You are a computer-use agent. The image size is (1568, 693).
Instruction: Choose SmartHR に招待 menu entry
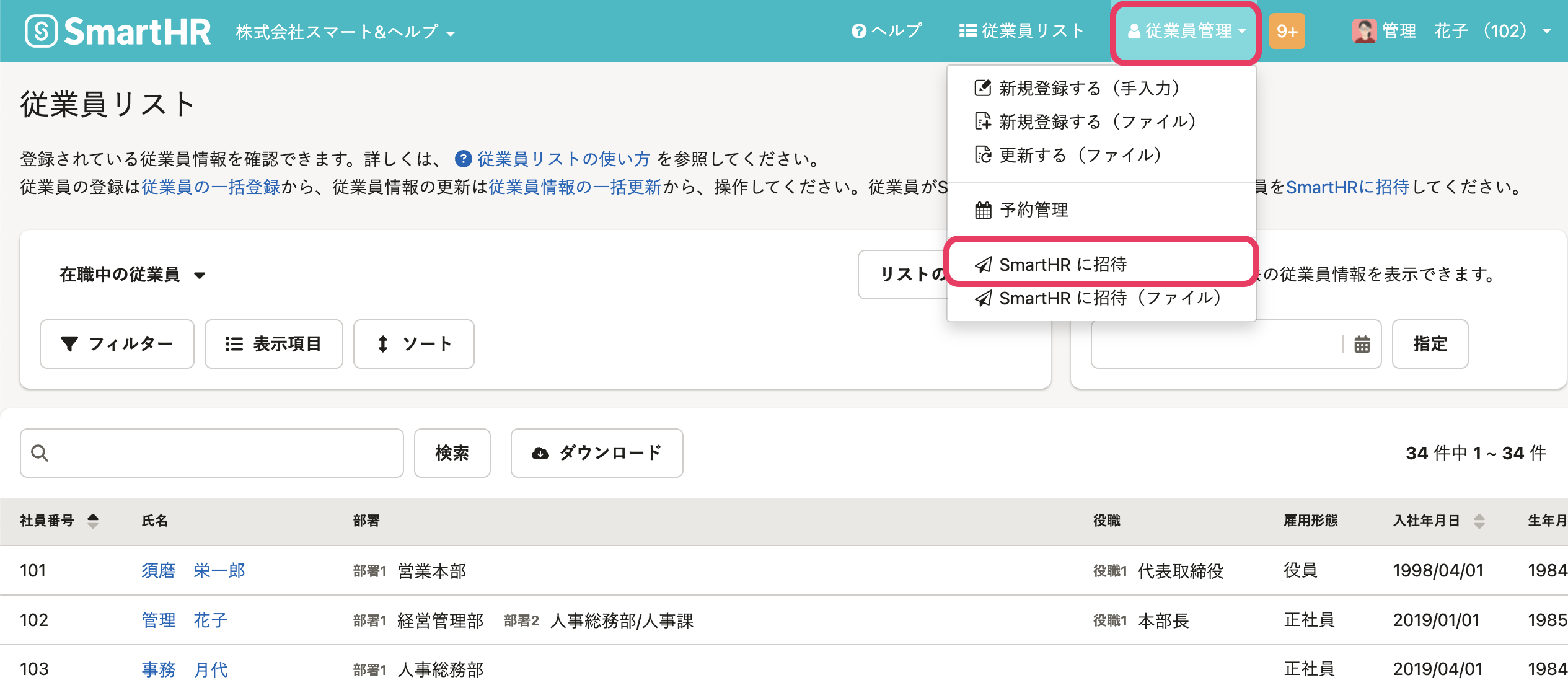[x=1063, y=265]
